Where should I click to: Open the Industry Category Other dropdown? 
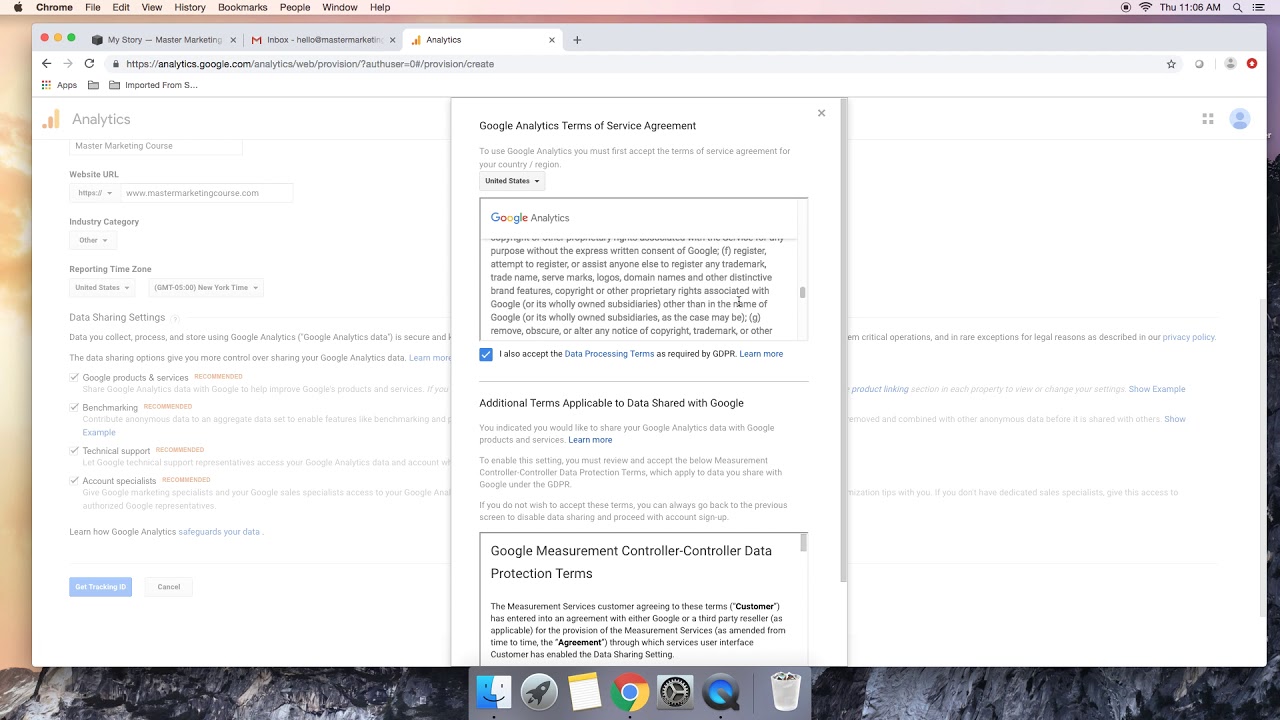pos(93,240)
